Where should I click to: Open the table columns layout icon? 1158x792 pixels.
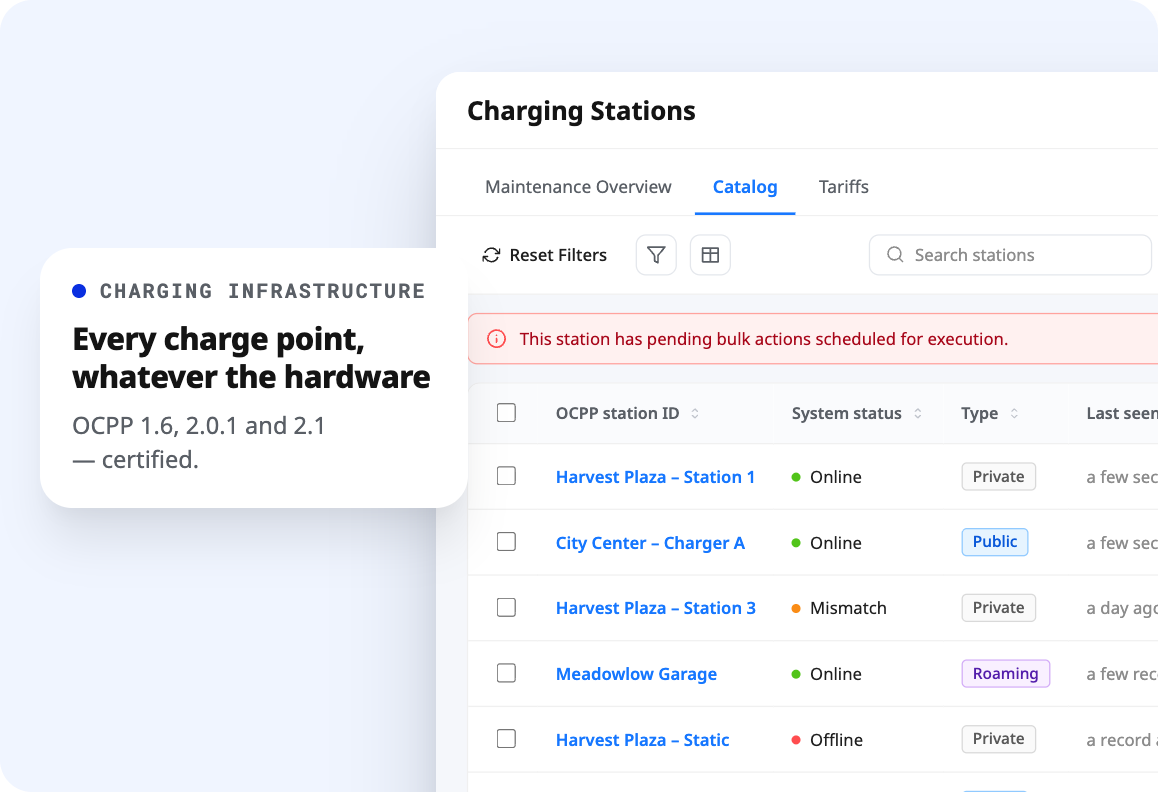[x=710, y=255]
